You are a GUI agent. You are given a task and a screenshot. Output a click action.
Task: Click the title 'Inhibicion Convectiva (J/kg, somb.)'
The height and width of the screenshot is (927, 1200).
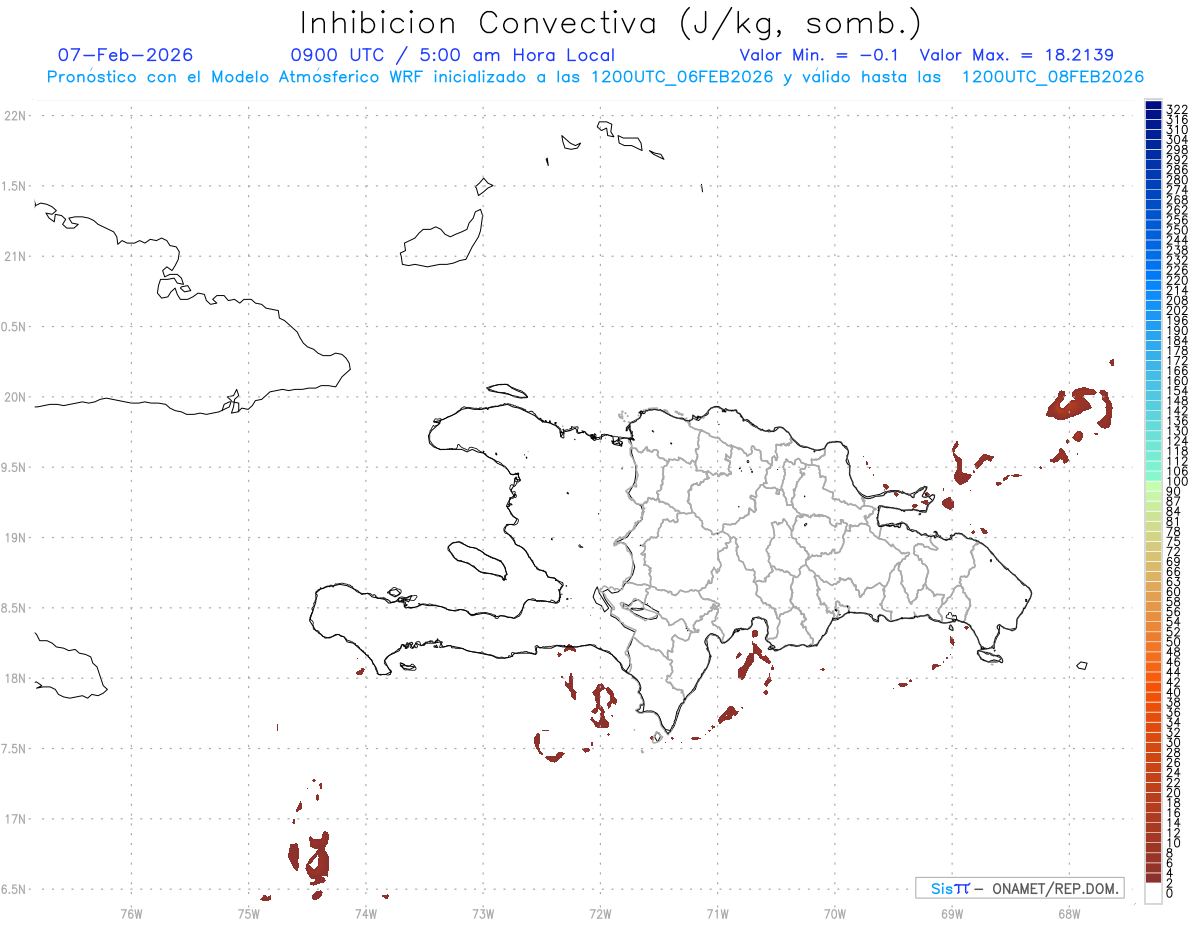tap(610, 23)
